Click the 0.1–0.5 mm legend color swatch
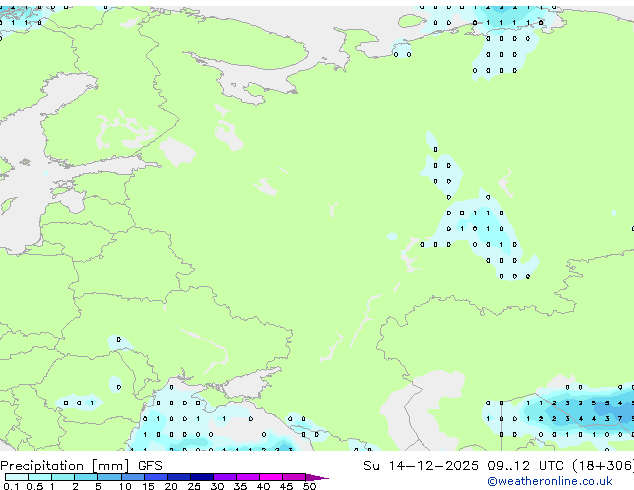The image size is (634, 490). coord(17,477)
